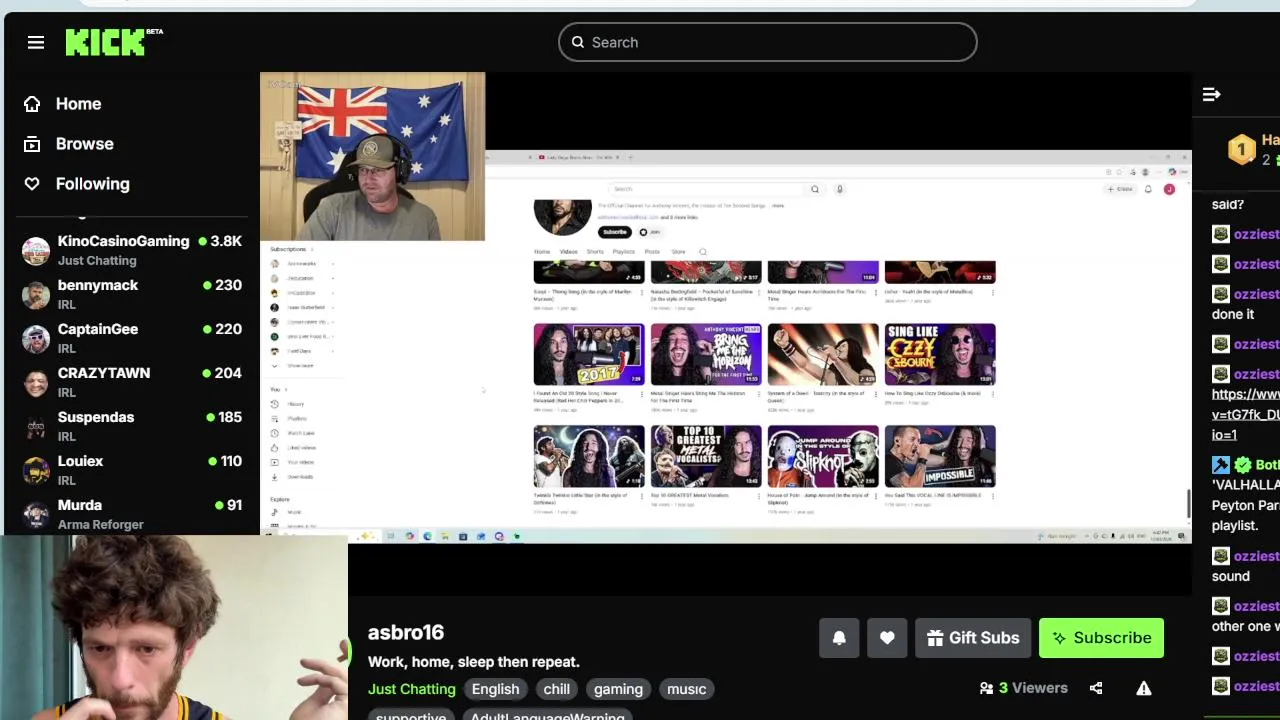The image size is (1280, 720).
Task: Collapse the chat panel with the arrow icon
Action: [x=1211, y=94]
